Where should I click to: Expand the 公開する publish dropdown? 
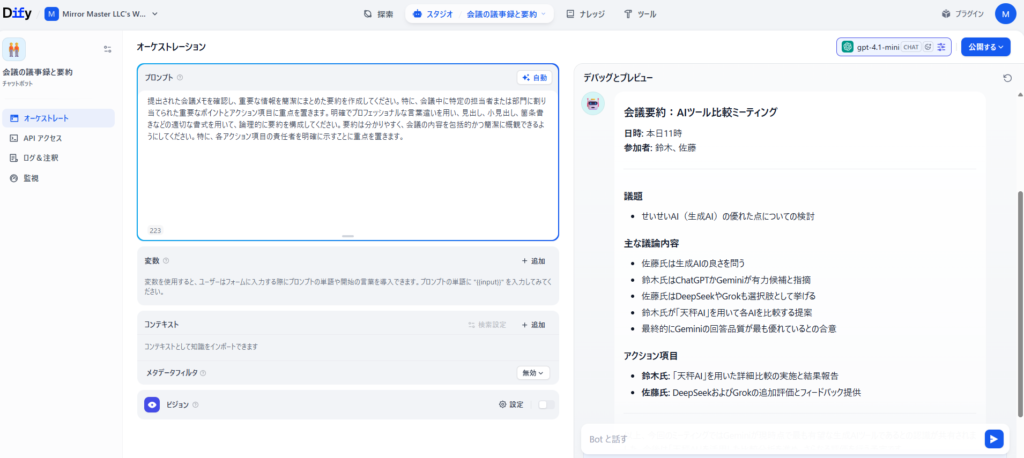tap(984, 47)
